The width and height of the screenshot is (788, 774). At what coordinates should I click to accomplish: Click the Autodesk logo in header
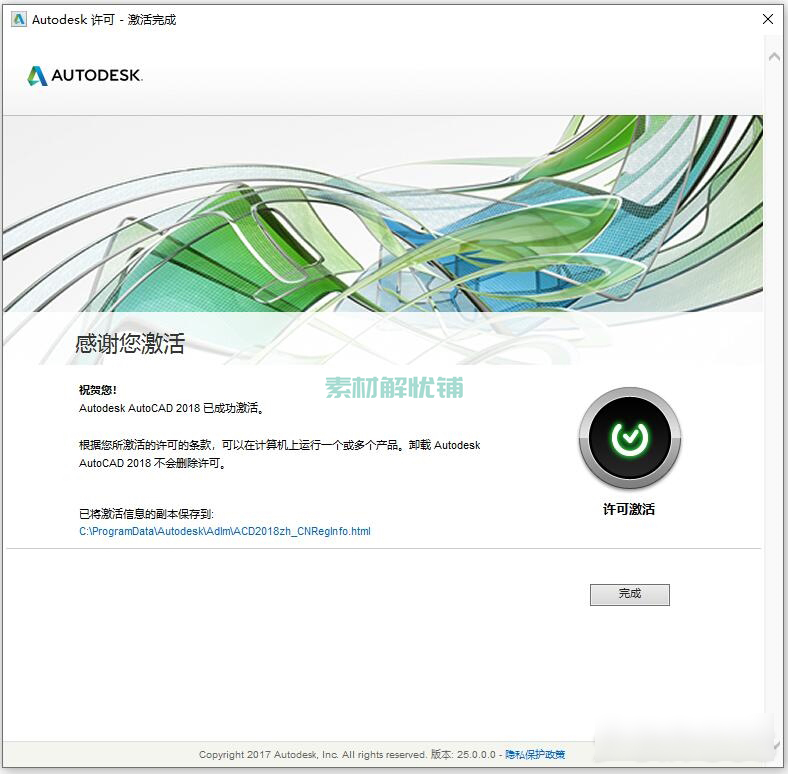point(84,75)
